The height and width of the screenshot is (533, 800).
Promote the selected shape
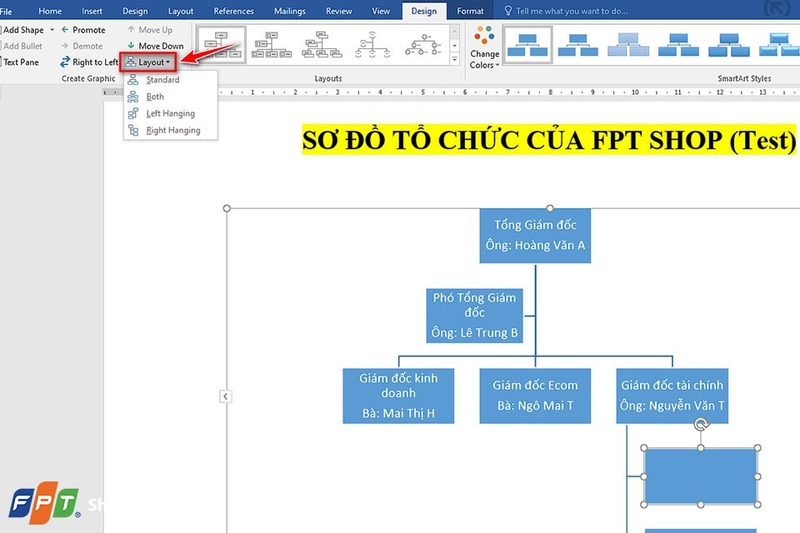point(83,30)
